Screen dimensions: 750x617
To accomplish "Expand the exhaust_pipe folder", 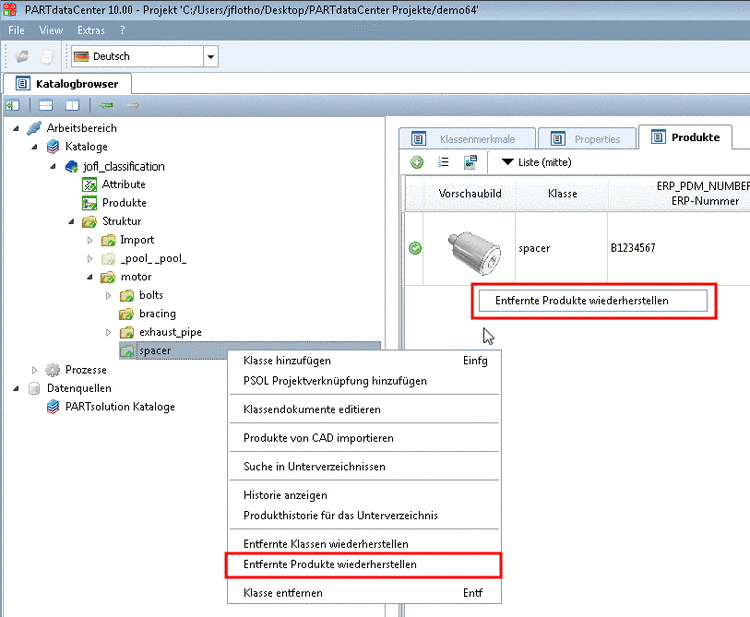I will coord(108,332).
